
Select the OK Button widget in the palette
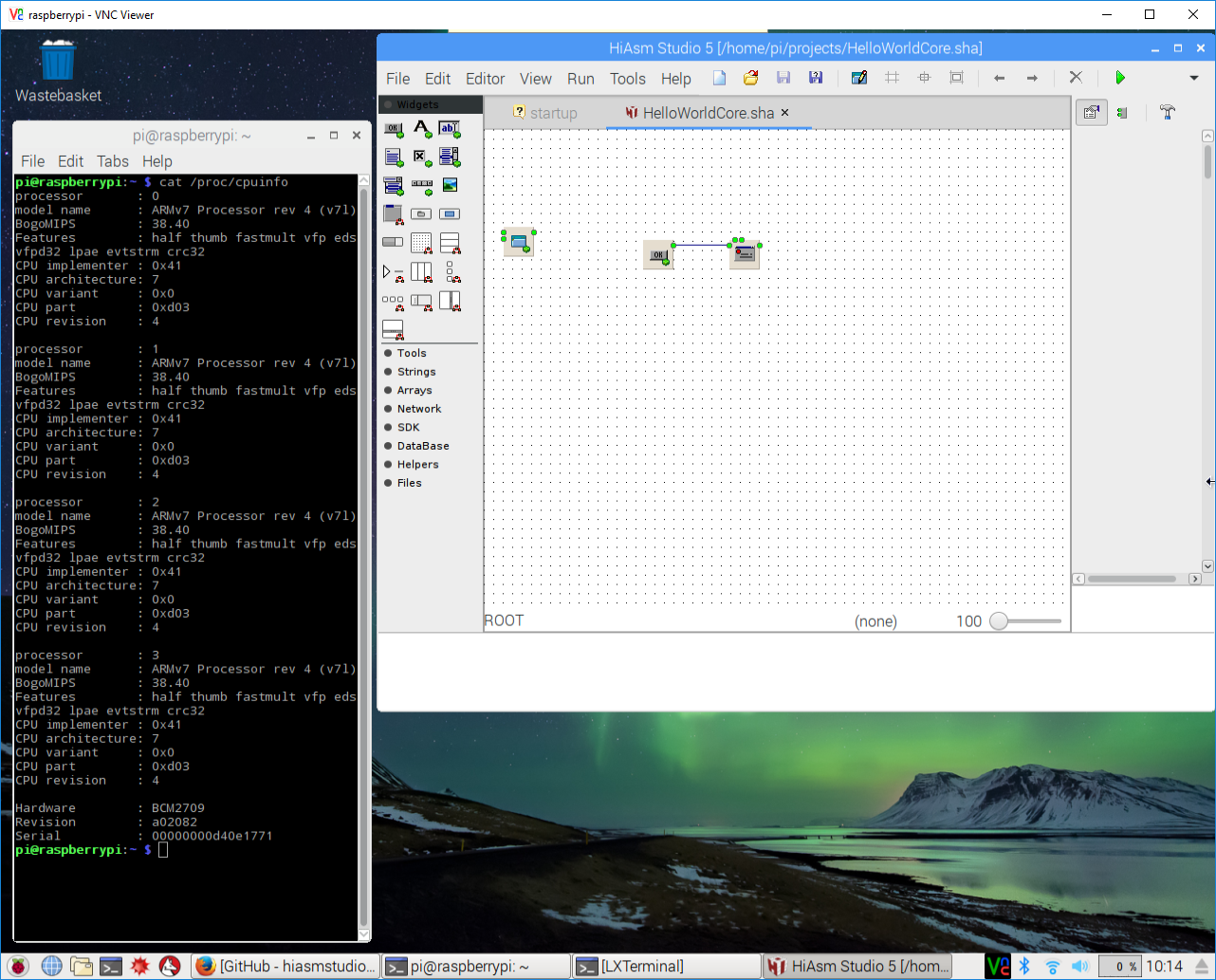pos(394,129)
